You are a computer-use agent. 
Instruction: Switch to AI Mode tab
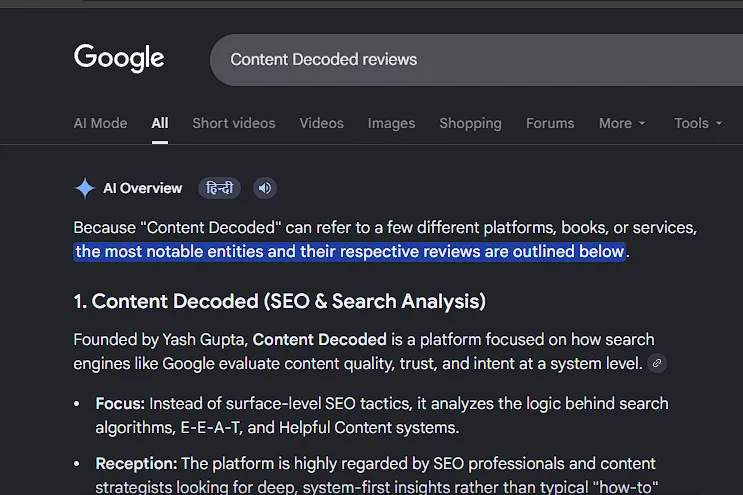(100, 123)
